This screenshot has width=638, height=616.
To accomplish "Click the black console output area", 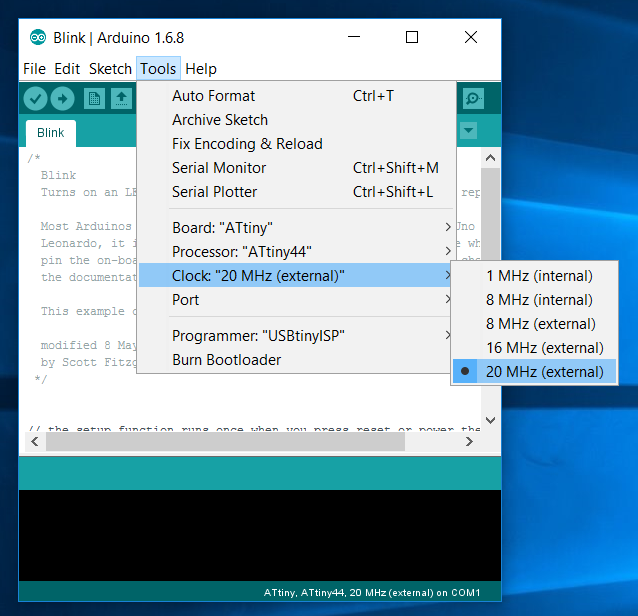I will point(260,535).
